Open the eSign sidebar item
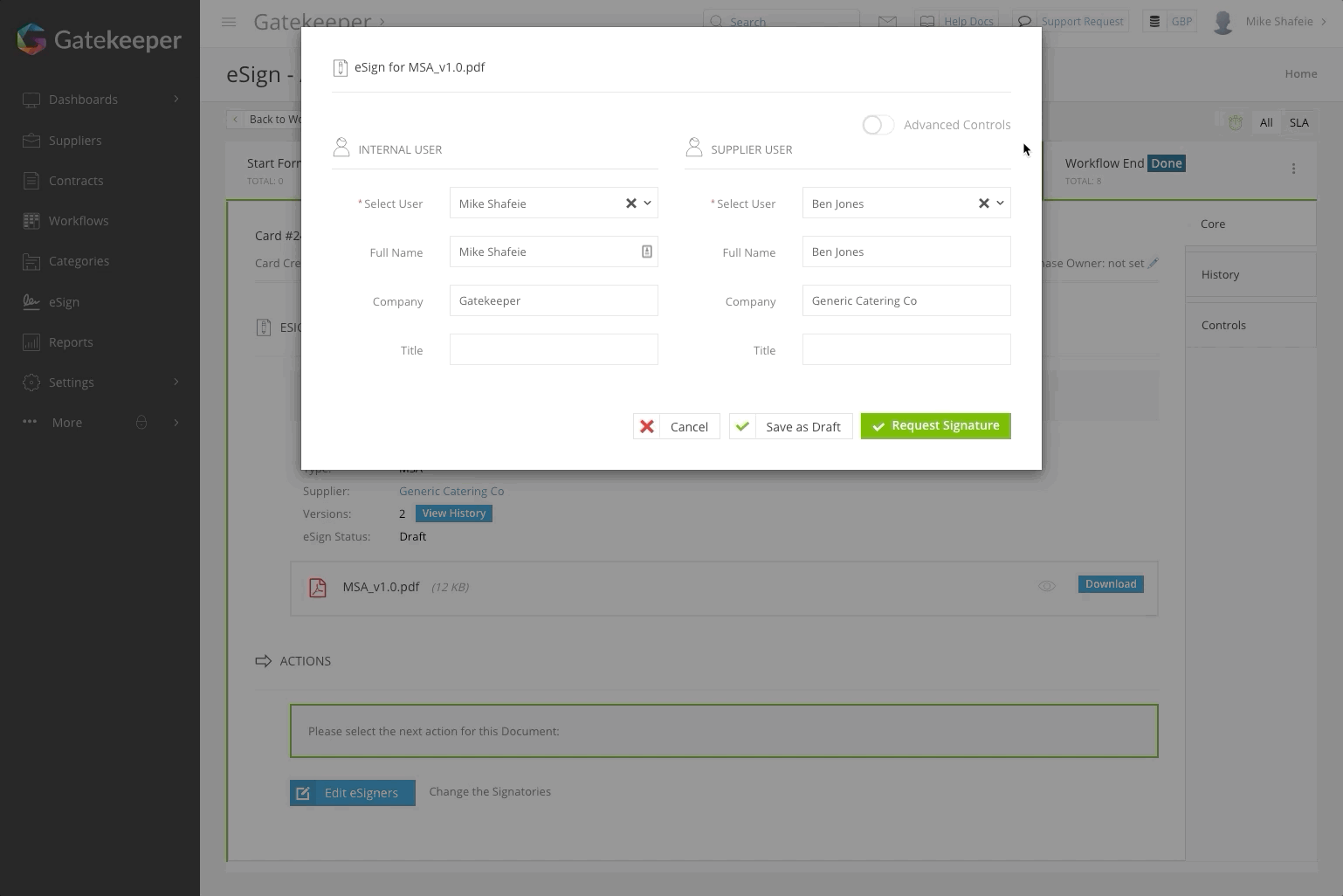The width and height of the screenshot is (1343, 896). [64, 301]
